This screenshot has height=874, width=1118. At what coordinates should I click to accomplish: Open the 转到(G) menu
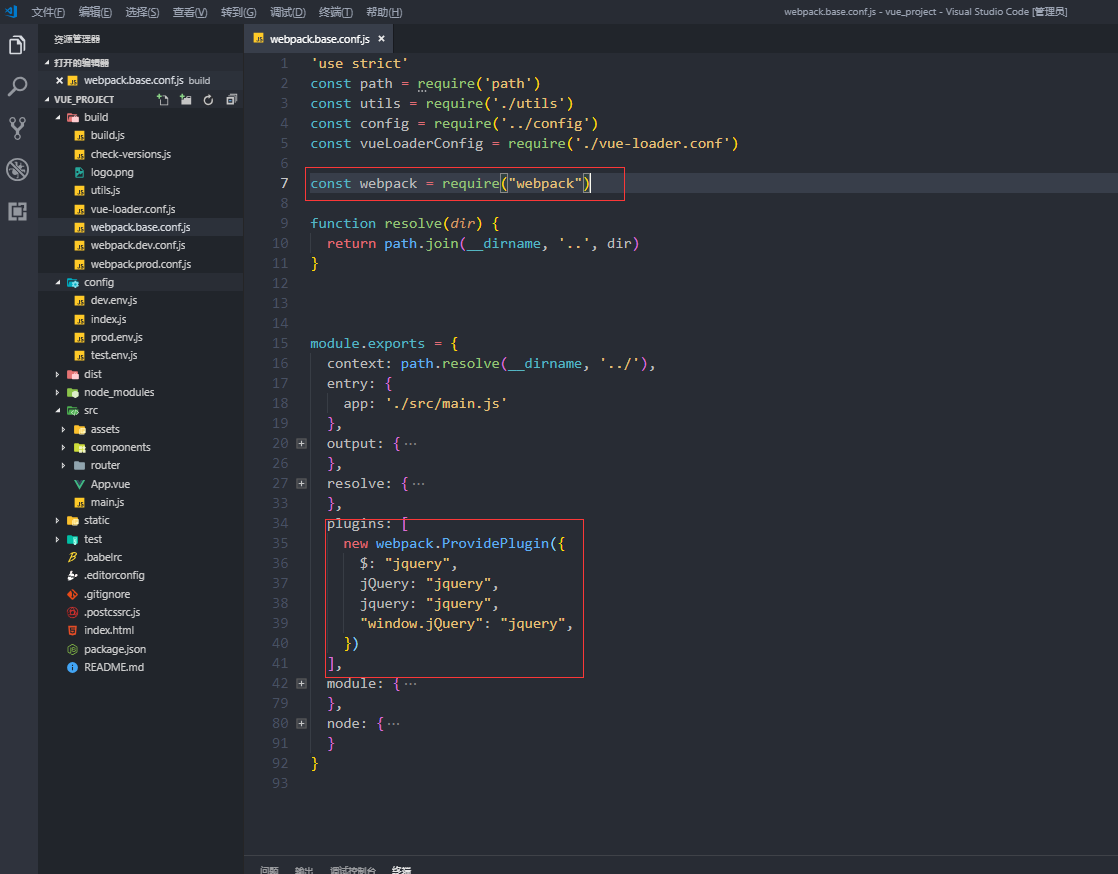pos(238,12)
